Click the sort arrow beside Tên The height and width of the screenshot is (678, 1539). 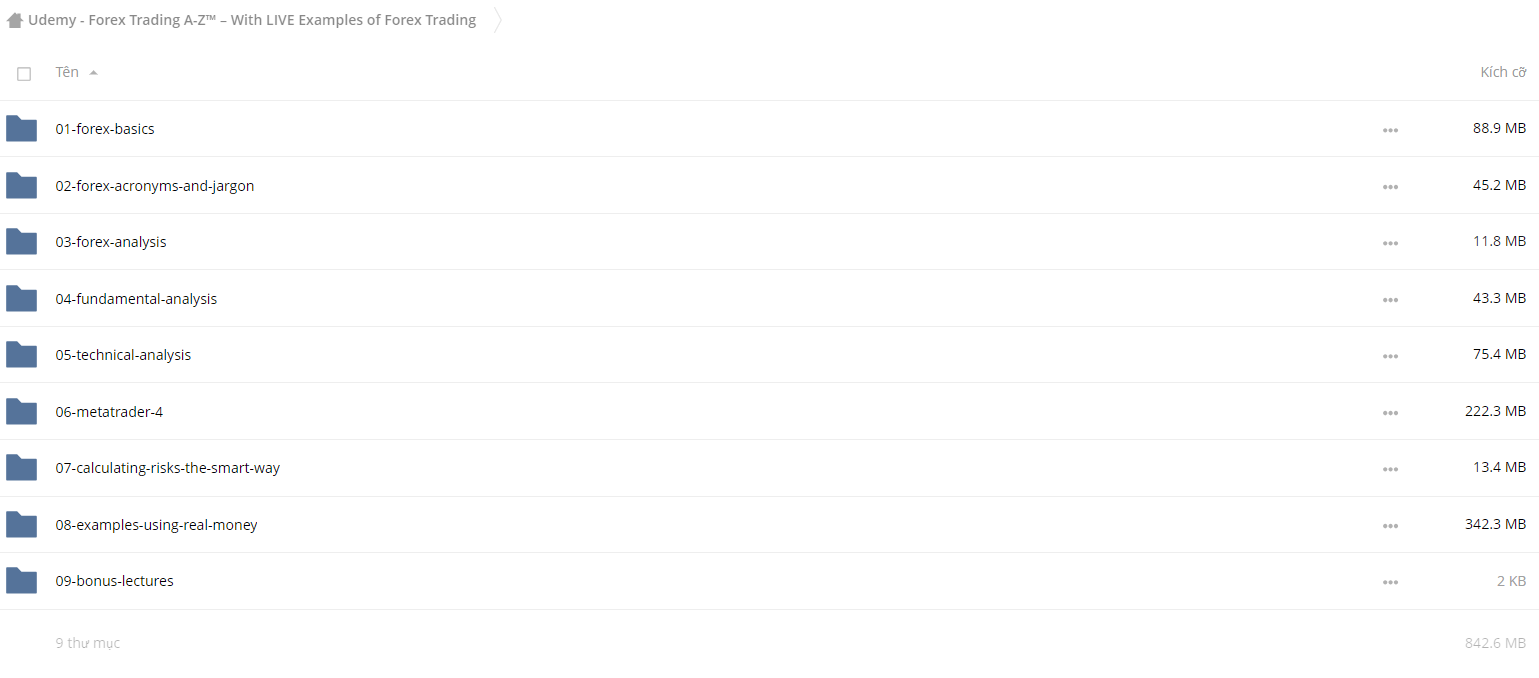coord(93,73)
